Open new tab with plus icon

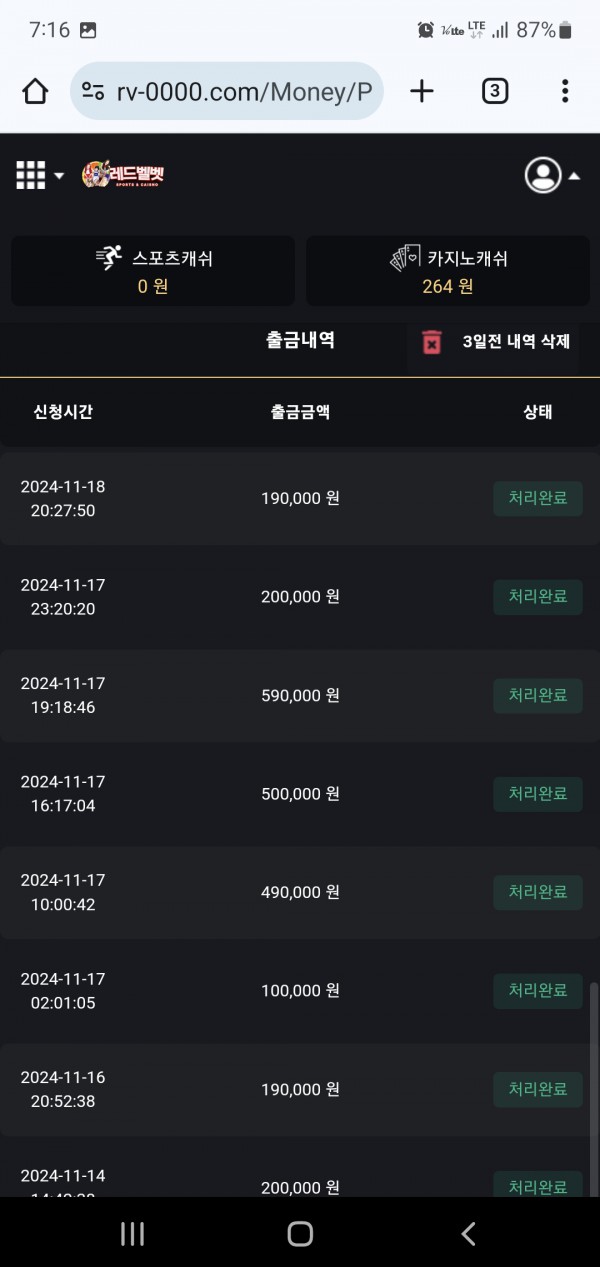[x=422, y=92]
